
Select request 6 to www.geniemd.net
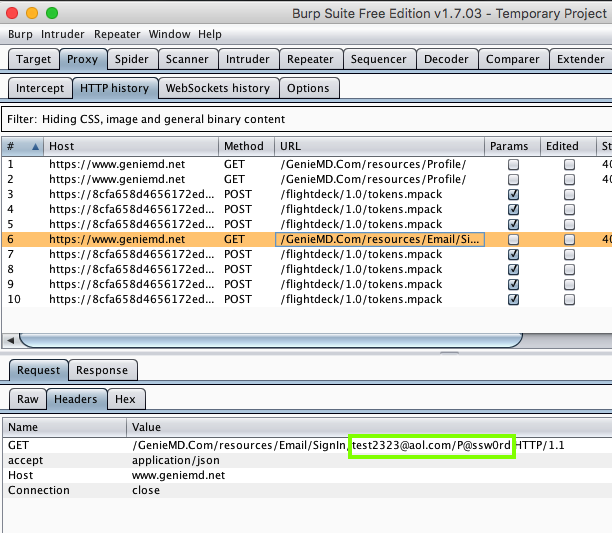tap(117, 239)
